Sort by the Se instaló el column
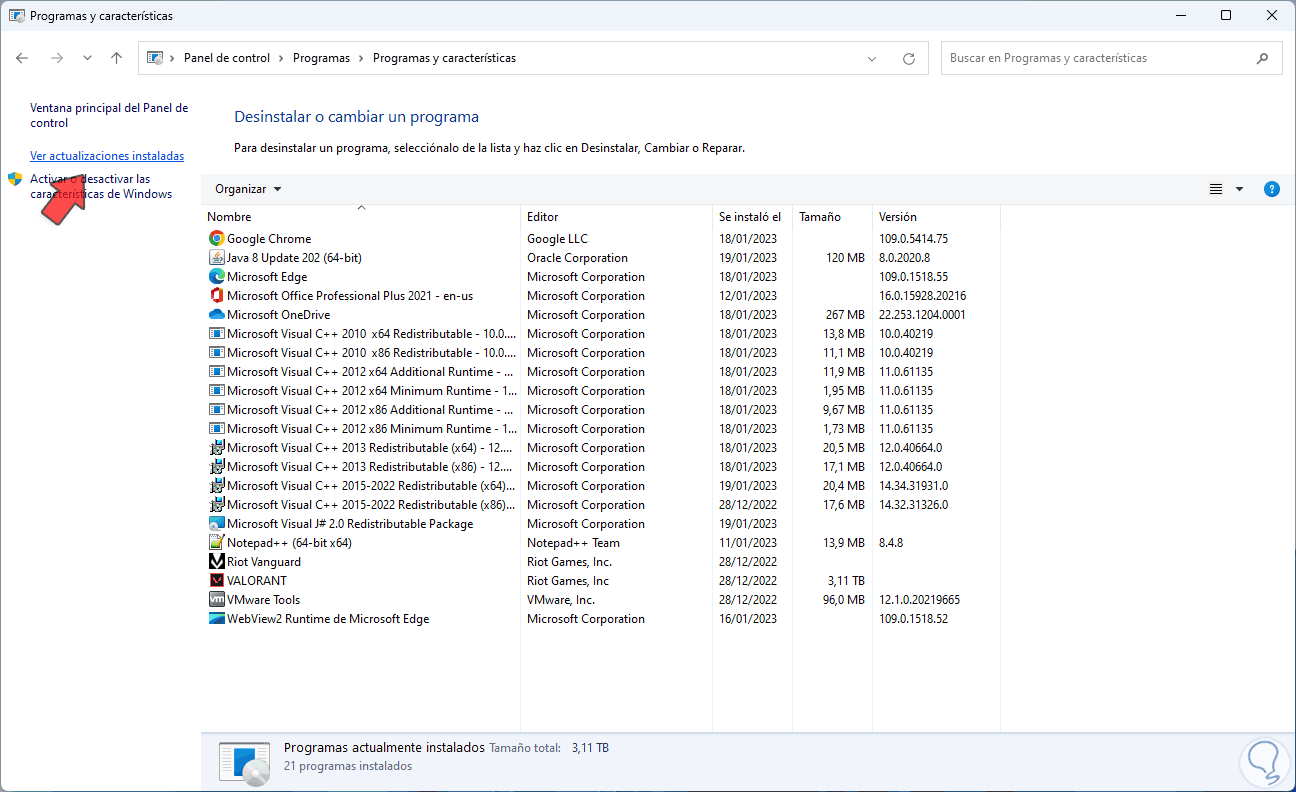 [x=752, y=217]
